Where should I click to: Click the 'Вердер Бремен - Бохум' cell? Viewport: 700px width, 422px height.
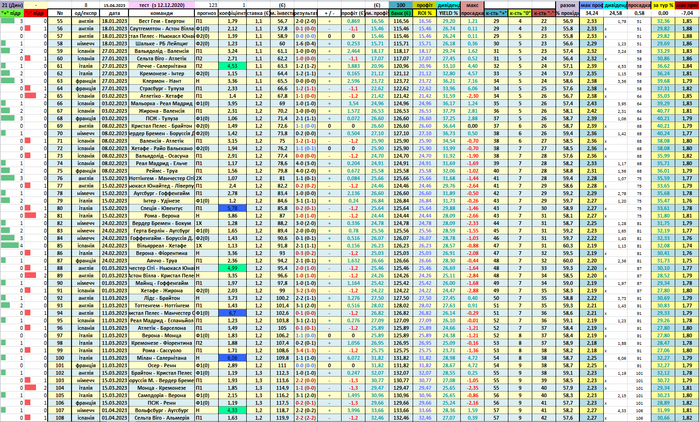162,223
